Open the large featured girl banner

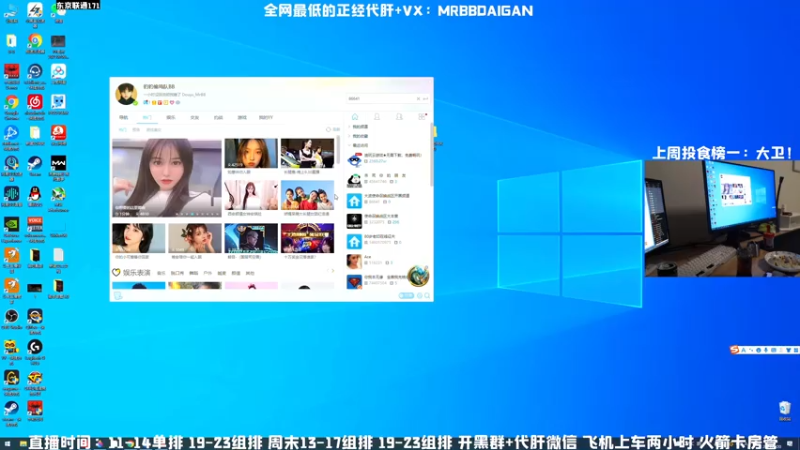tap(167, 178)
